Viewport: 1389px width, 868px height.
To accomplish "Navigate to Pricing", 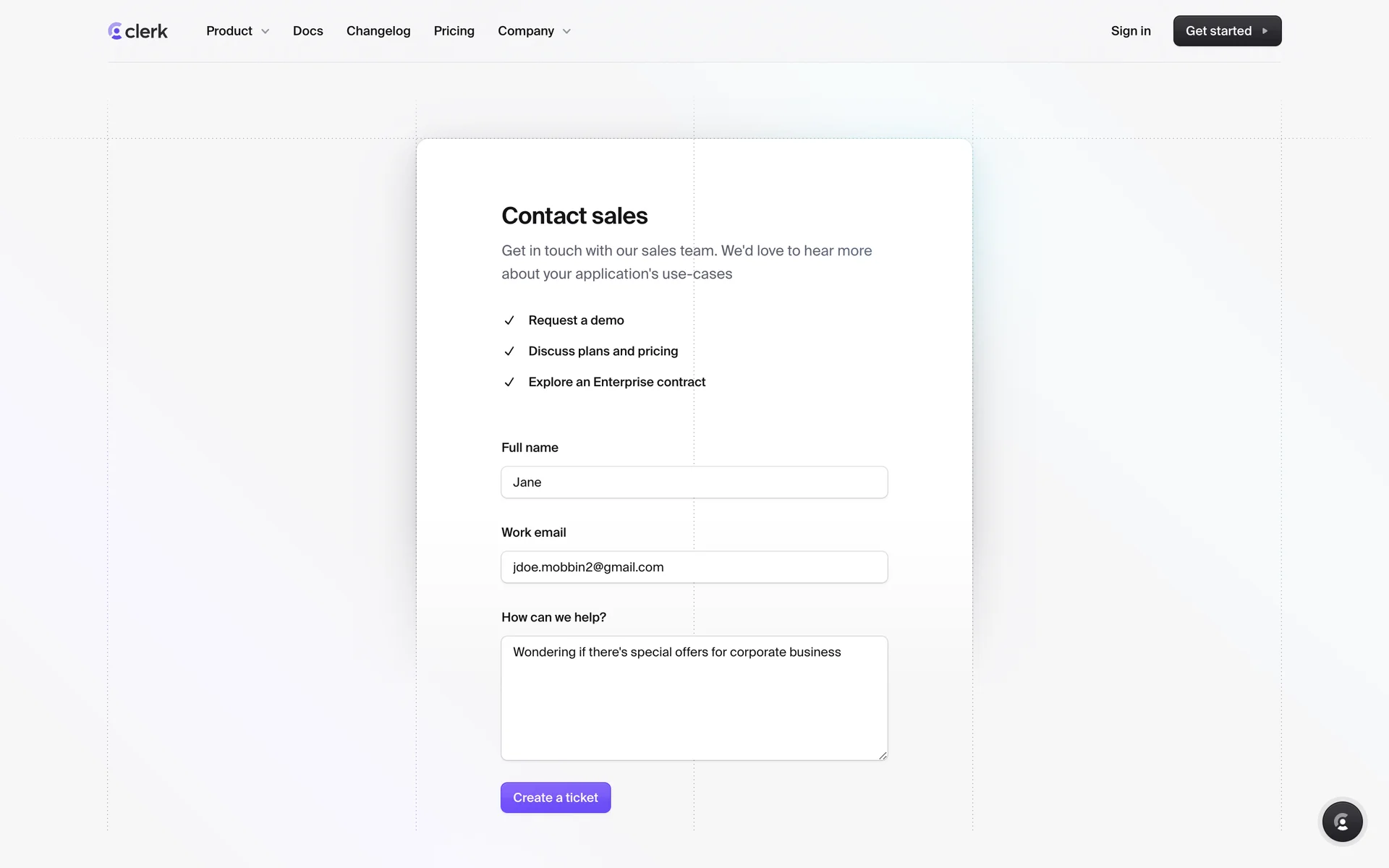I will pos(454,31).
